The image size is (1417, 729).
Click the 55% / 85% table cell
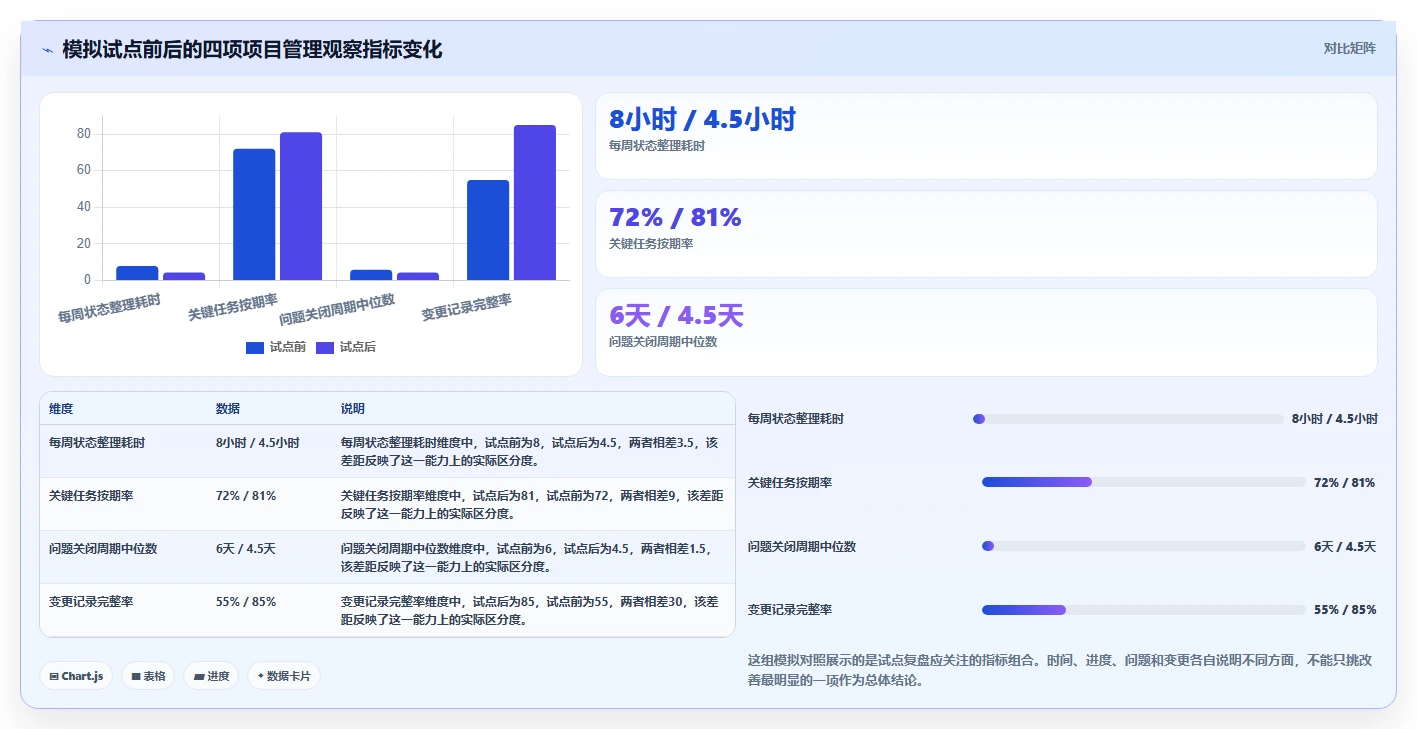246,602
